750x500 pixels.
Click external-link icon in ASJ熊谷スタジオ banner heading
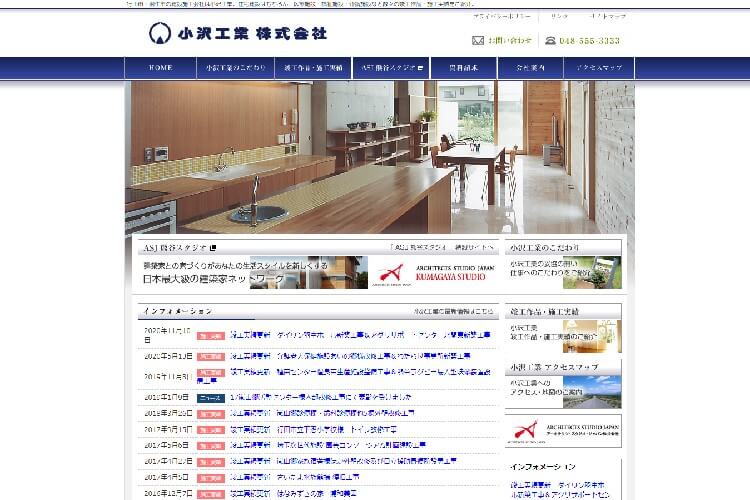(213, 248)
